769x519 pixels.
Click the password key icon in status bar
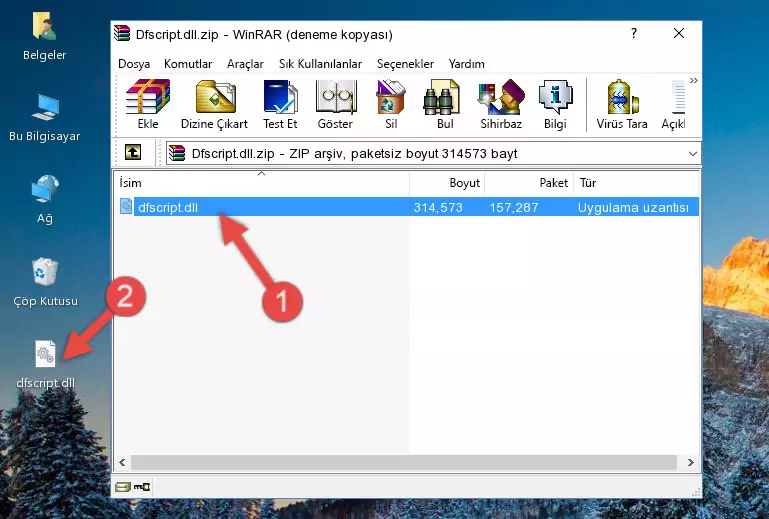(142, 487)
